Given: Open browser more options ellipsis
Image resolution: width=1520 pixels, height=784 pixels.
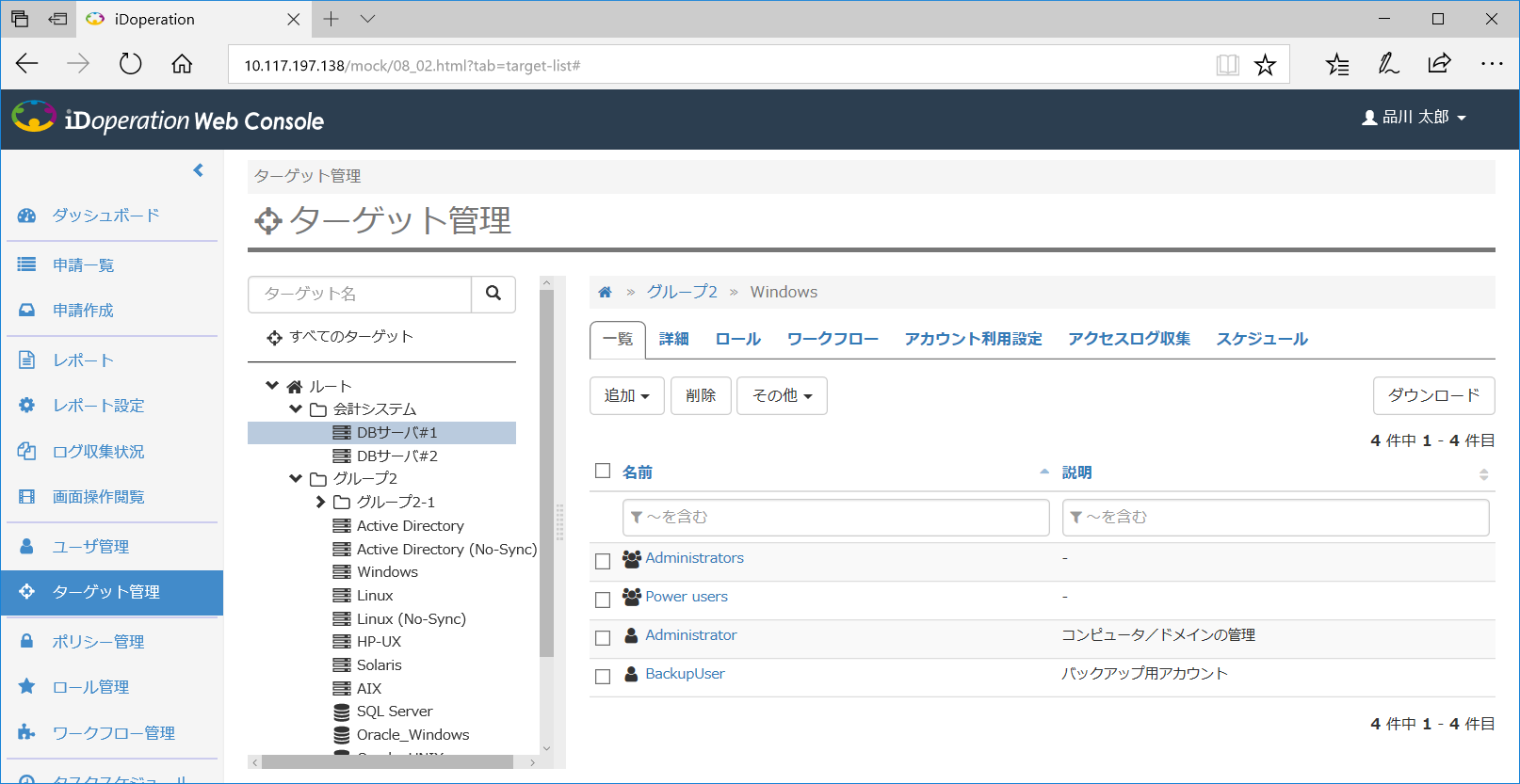Looking at the screenshot, I should click(x=1492, y=63).
